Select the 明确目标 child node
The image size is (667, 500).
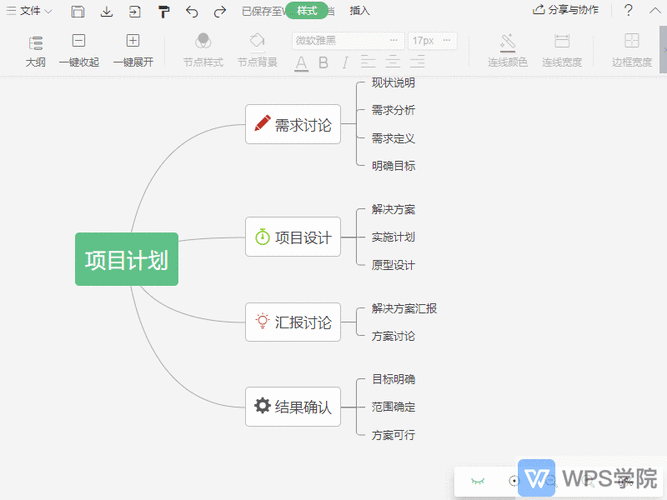point(393,166)
